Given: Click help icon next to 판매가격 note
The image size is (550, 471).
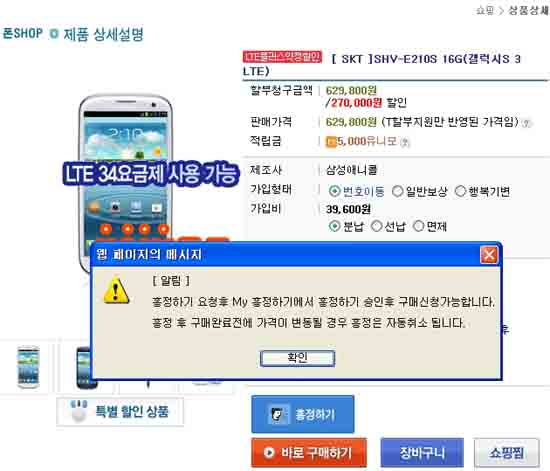Looking at the screenshot, I should (526, 123).
